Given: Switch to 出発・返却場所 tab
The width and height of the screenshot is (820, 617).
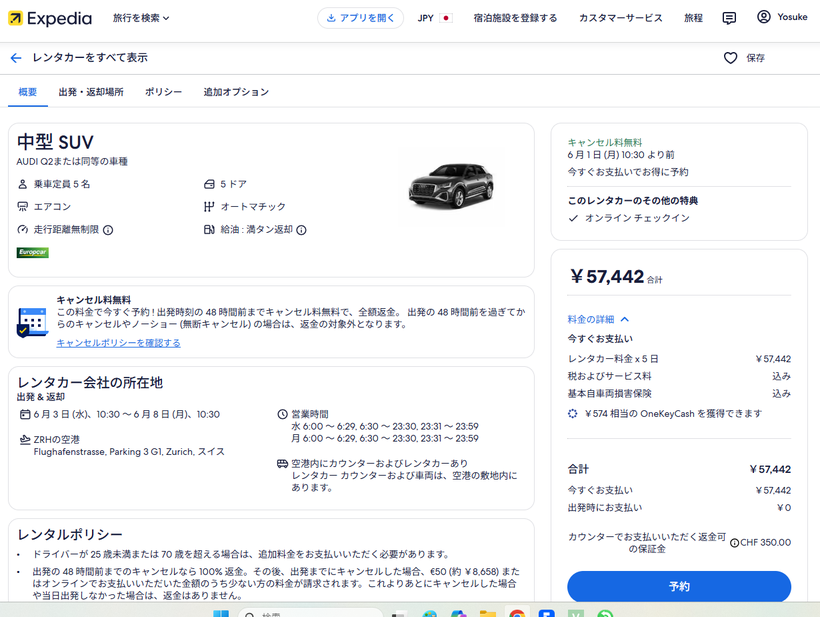Looking at the screenshot, I should tap(91, 92).
